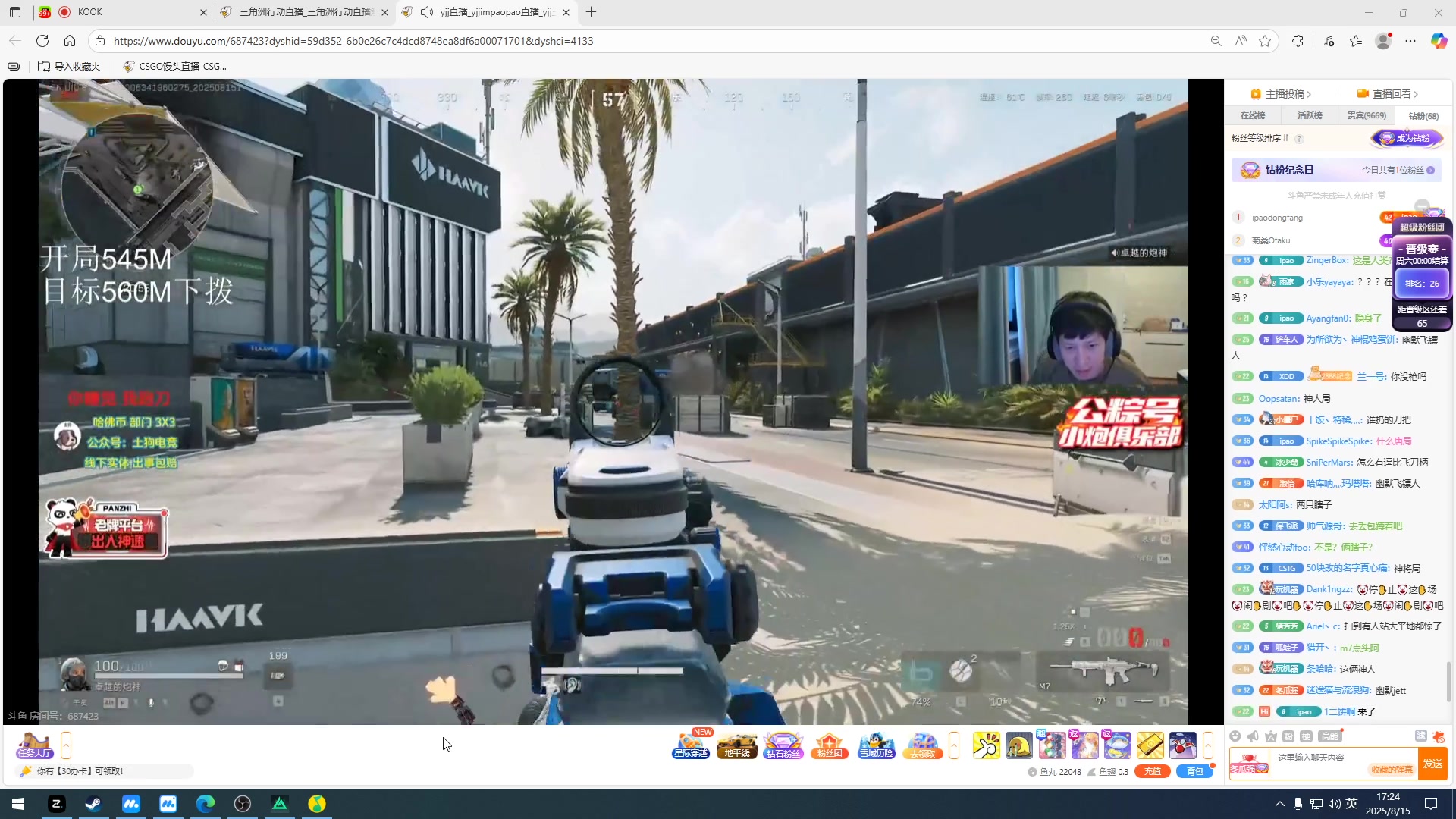Viewport: 1456px width, 819px height.
Task: Click the 成为钻粉 button
Action: pyautogui.click(x=1407, y=138)
